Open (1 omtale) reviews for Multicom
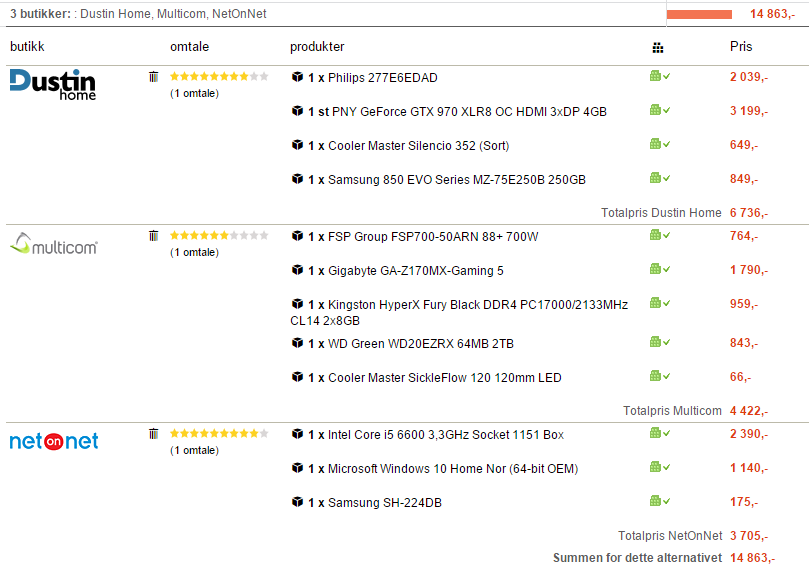 tap(195, 253)
